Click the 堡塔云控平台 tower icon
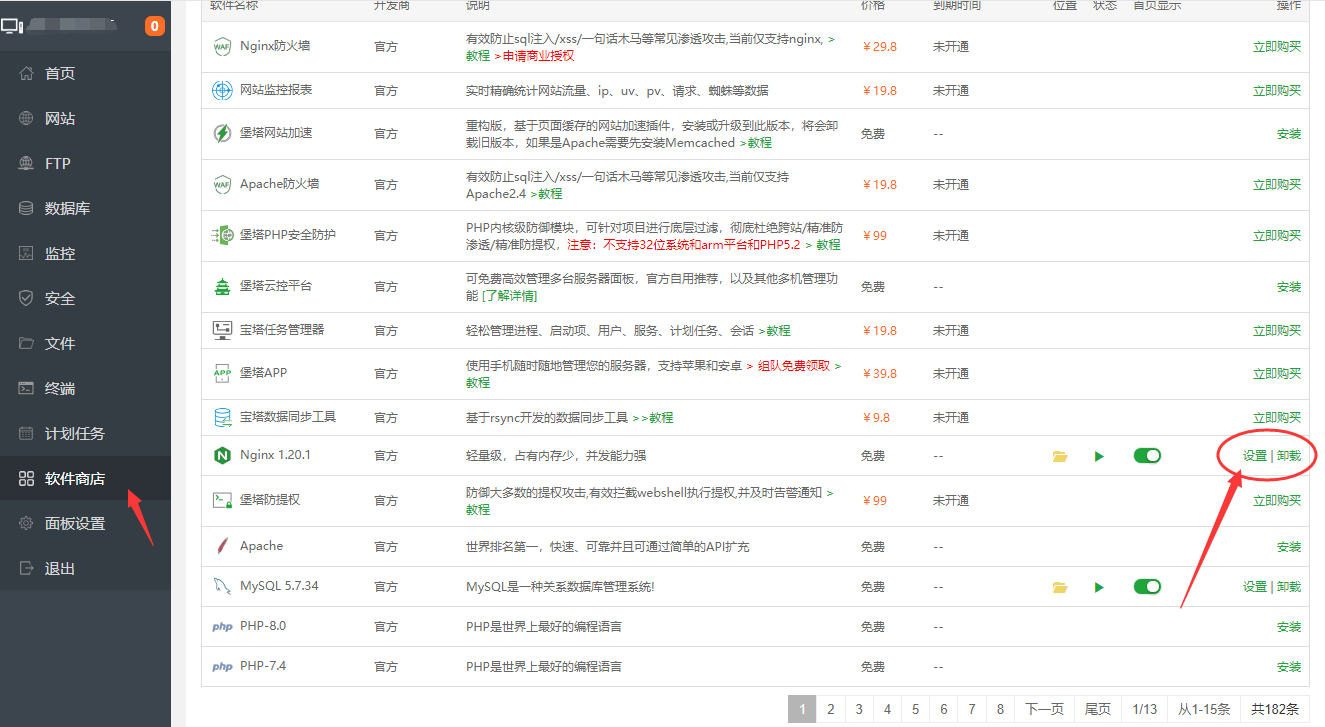Screen dimensions: 1325x727 222,286
